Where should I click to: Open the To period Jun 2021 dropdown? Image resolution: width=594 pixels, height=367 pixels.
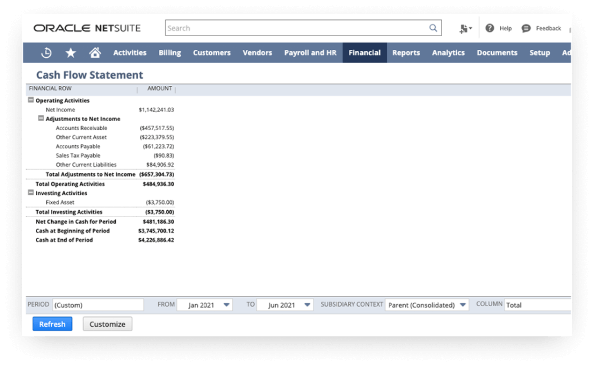pyautogui.click(x=285, y=305)
